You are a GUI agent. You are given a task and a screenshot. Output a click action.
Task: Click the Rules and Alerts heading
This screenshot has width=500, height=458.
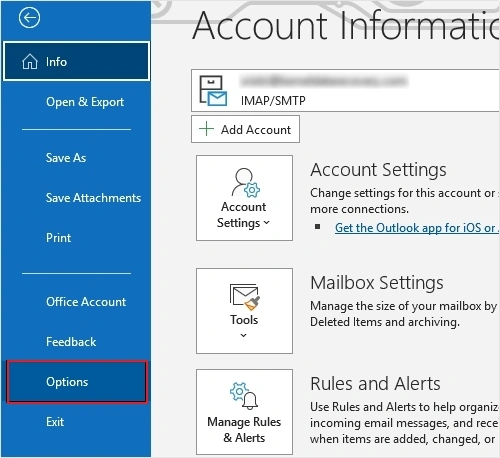click(x=375, y=384)
